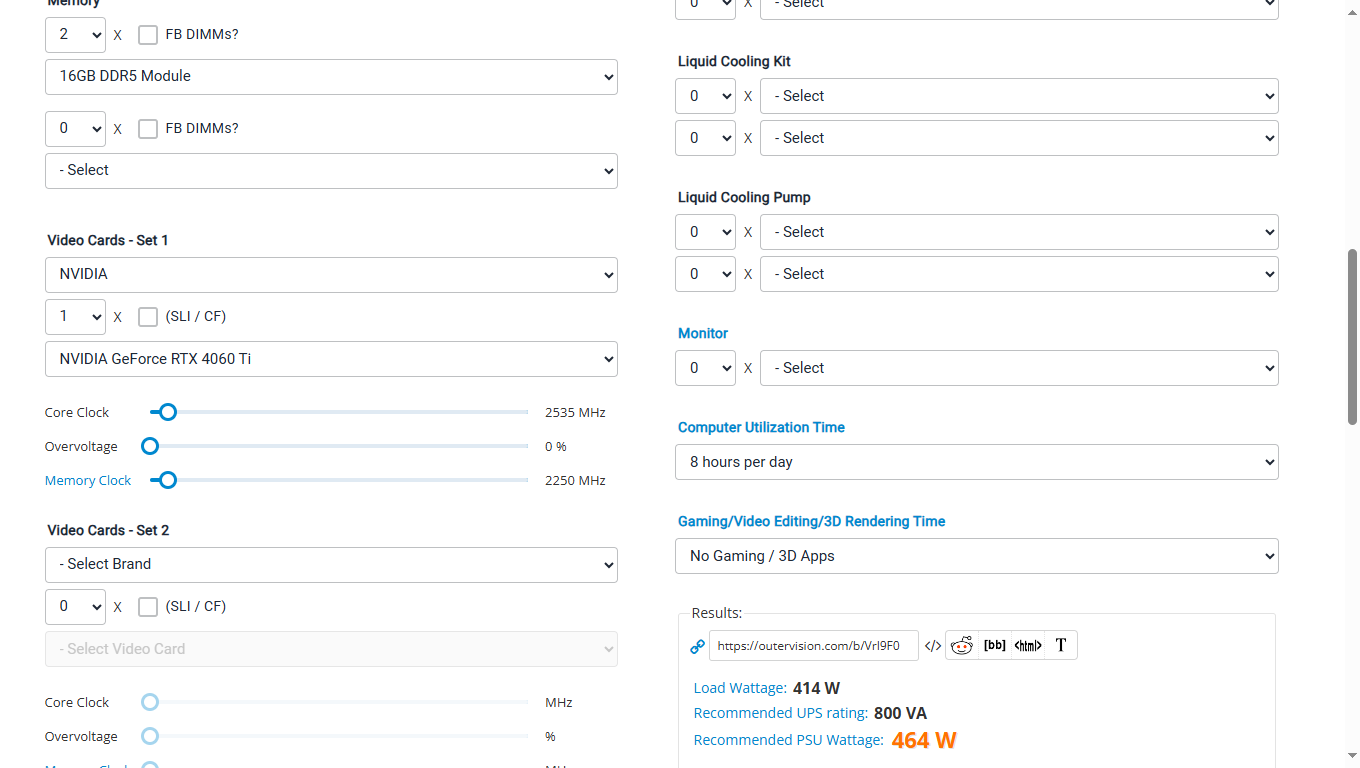The height and width of the screenshot is (768, 1360).
Task: Click the chain link icon beside results URL
Action: pos(698,646)
